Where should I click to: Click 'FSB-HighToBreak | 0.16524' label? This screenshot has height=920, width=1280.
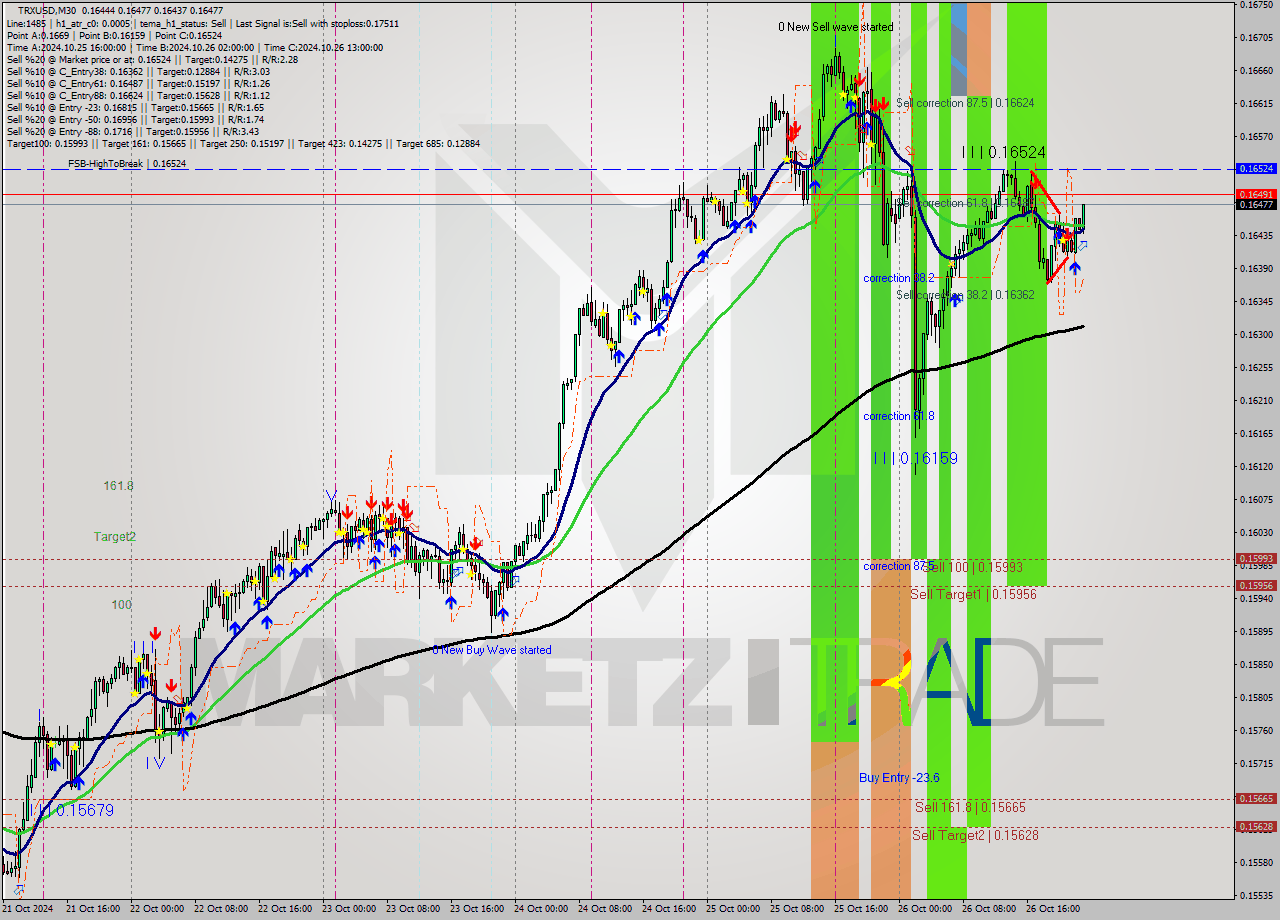coord(127,163)
